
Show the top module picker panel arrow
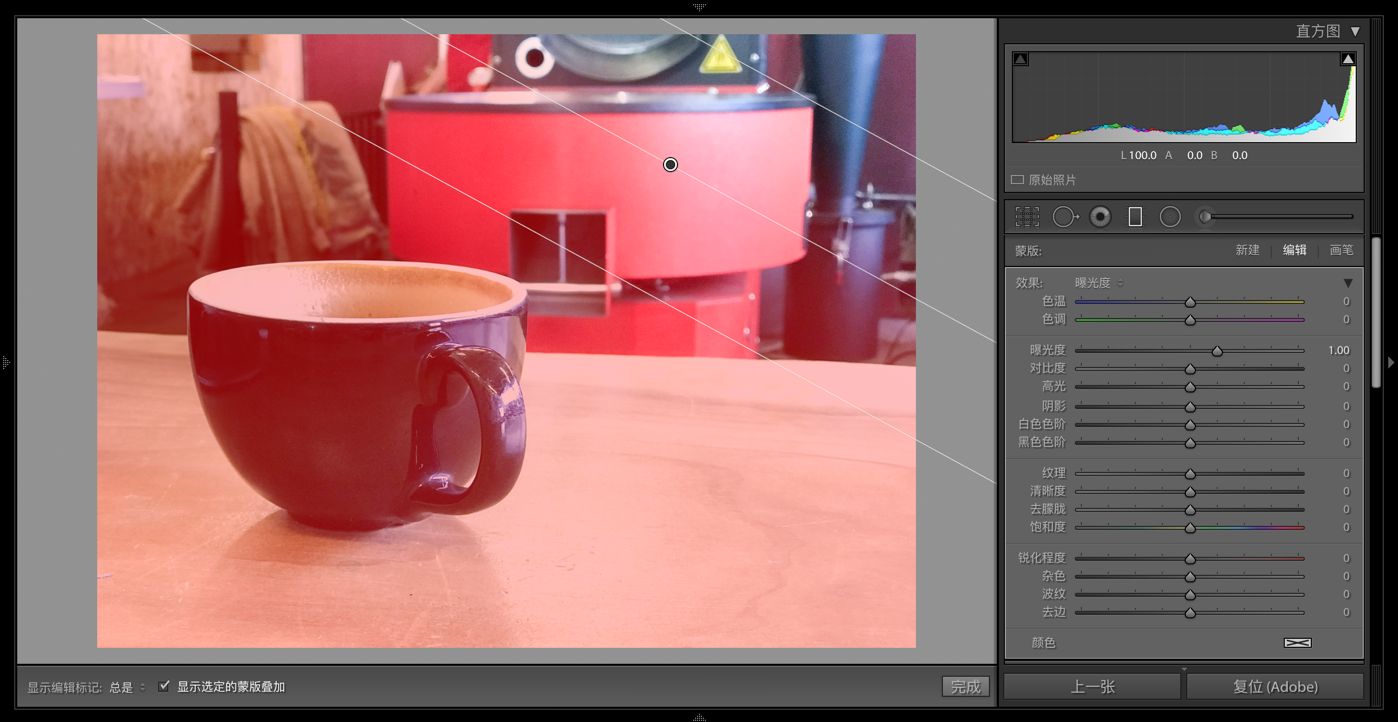tap(699, 6)
